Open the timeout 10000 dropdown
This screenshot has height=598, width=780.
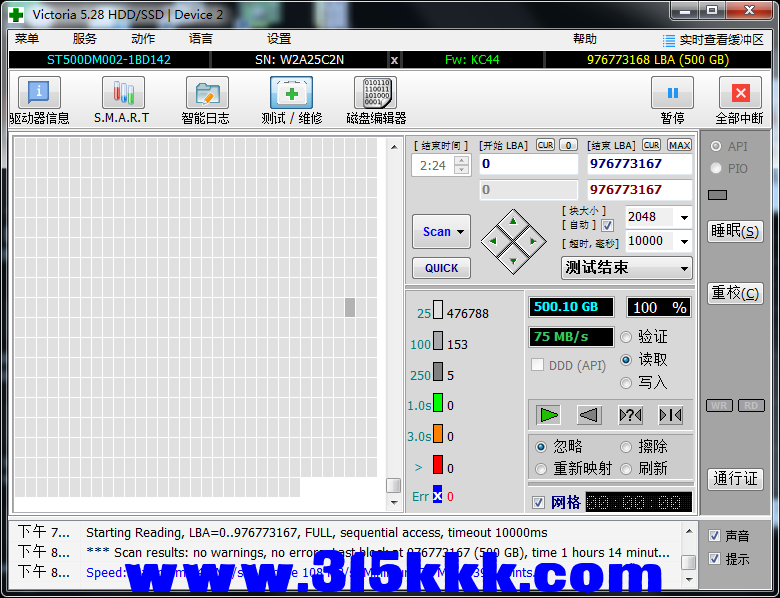(684, 242)
